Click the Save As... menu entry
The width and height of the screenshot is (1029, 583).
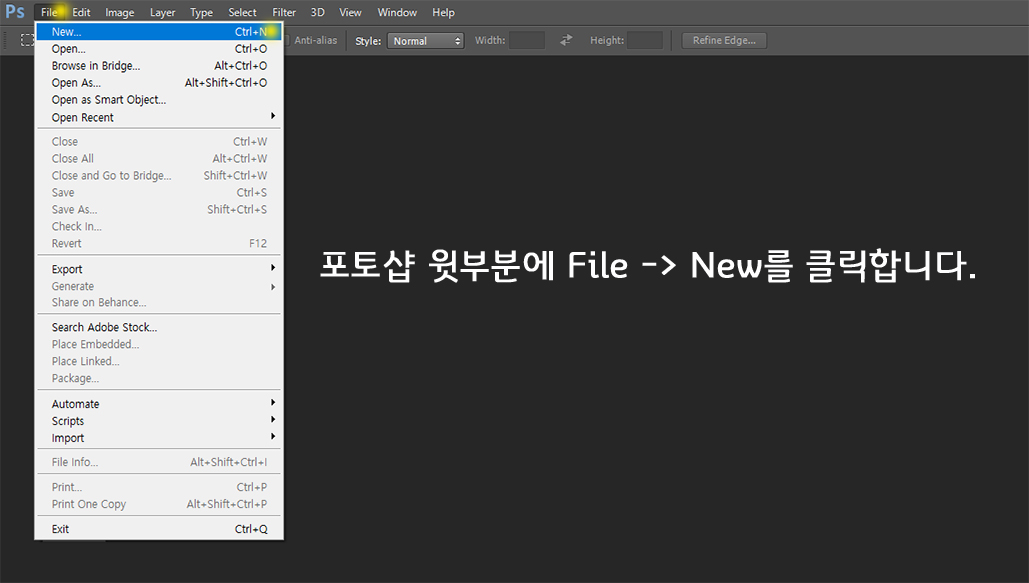coord(159,209)
